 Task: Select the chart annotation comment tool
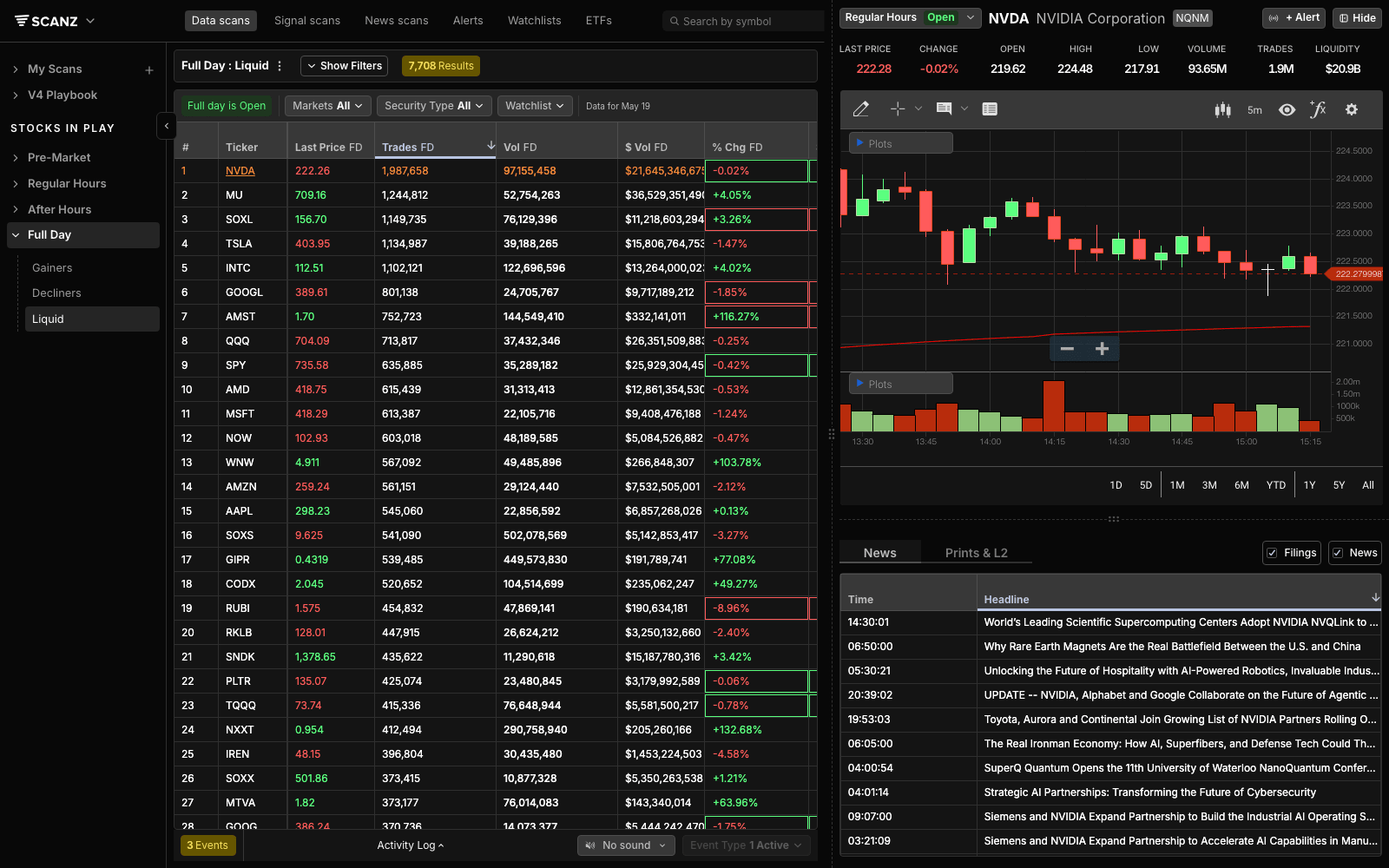pyautogui.click(x=944, y=109)
